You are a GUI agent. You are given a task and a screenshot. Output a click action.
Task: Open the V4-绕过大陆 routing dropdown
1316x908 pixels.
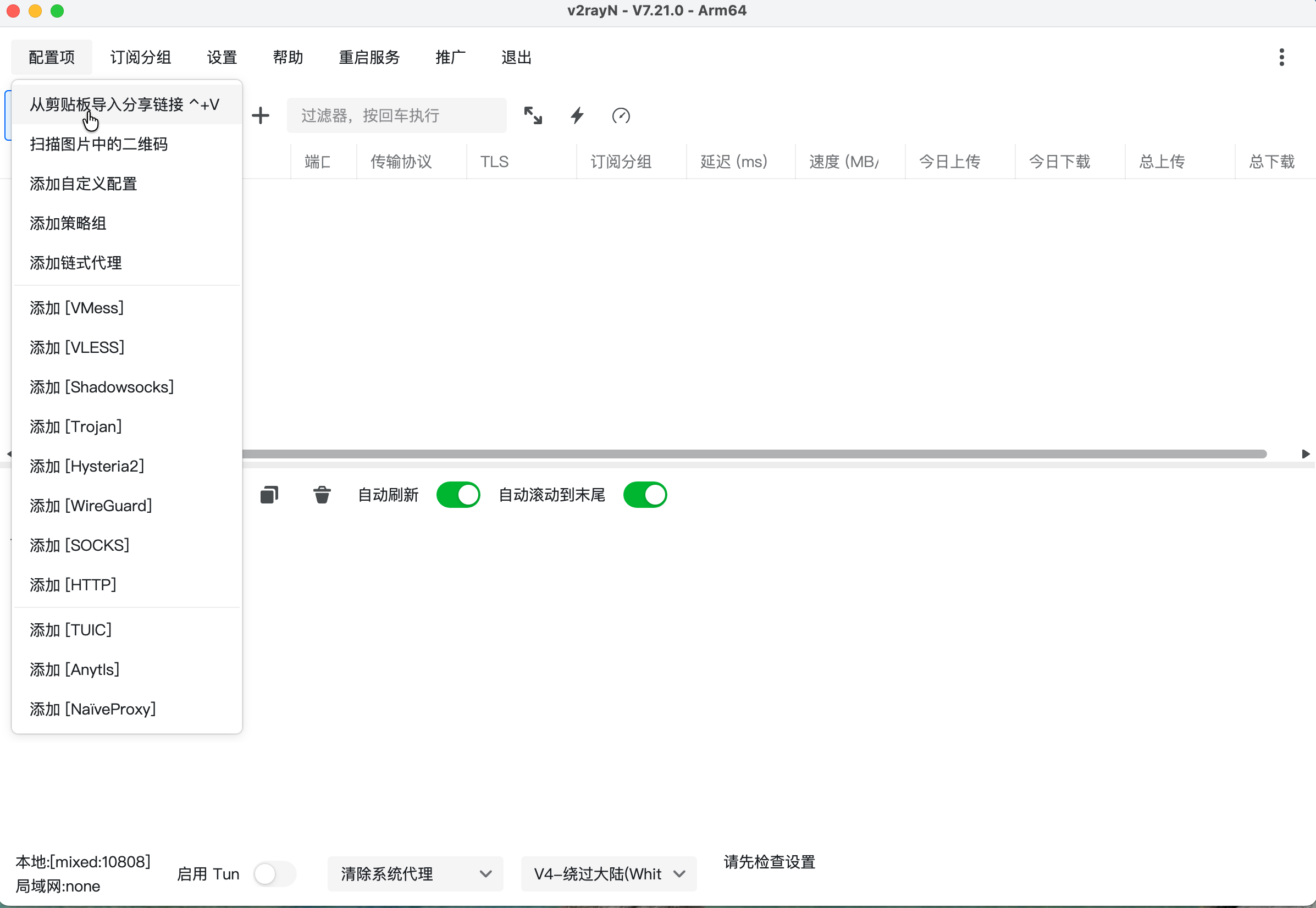609,874
